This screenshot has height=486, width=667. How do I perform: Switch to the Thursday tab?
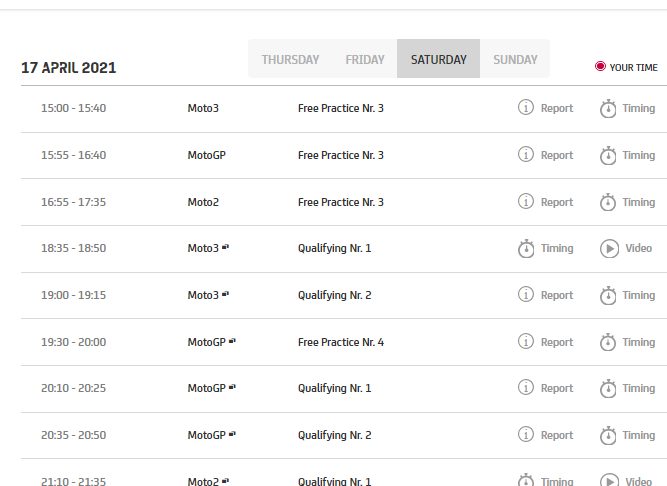pos(290,60)
